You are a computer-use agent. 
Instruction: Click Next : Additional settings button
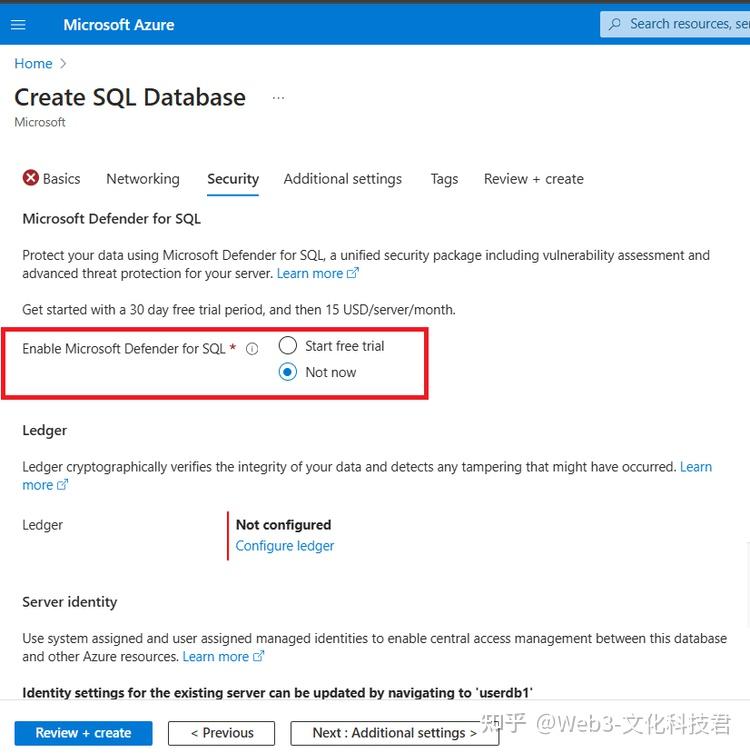tap(394, 733)
